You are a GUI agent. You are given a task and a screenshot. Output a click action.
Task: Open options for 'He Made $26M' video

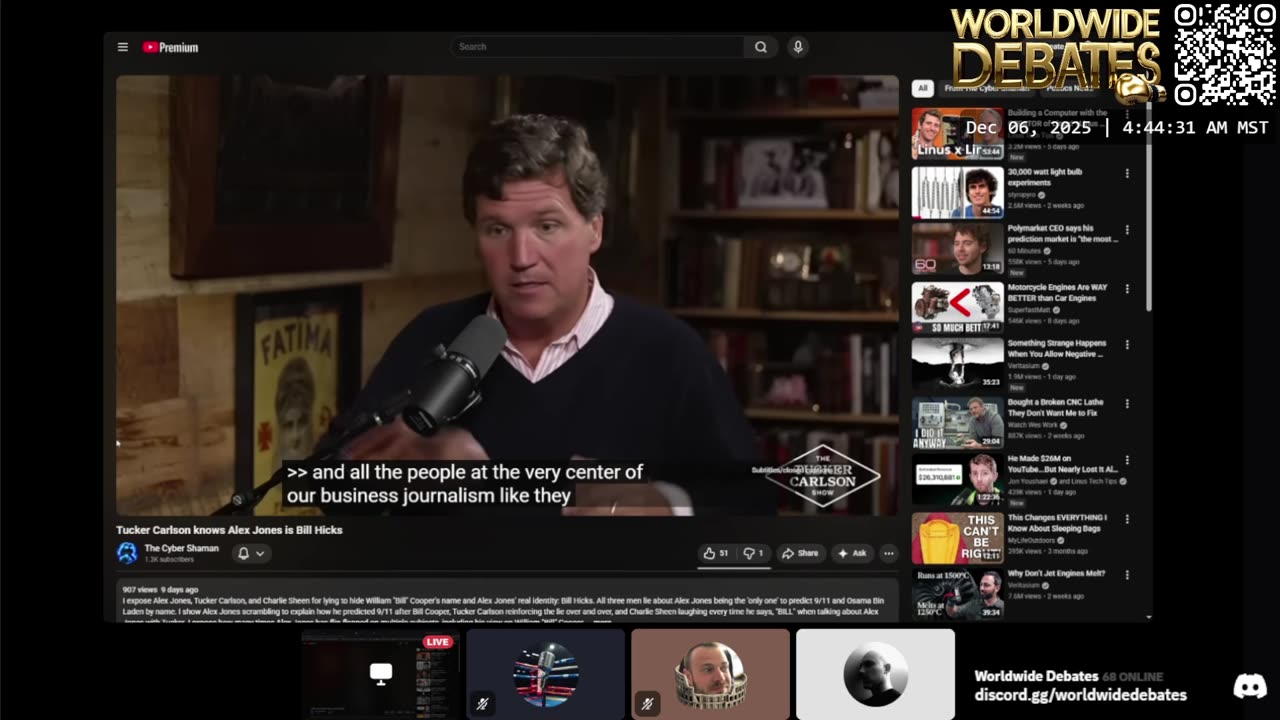point(1127,461)
